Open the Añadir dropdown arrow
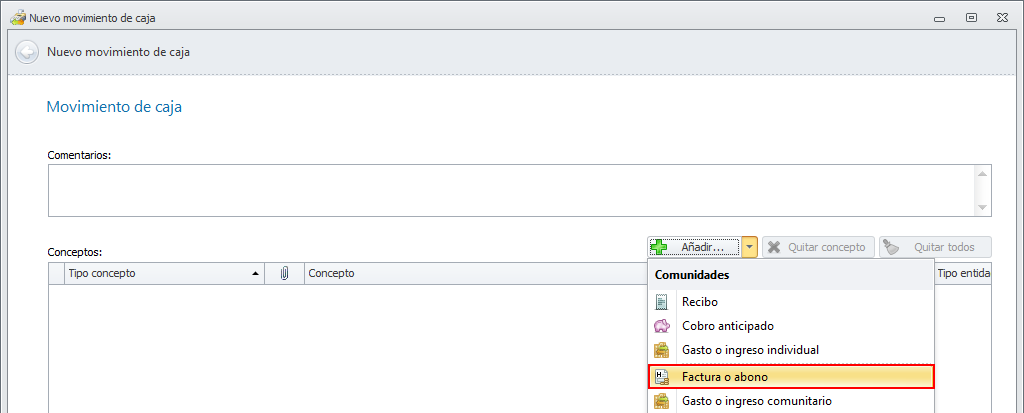 749,247
